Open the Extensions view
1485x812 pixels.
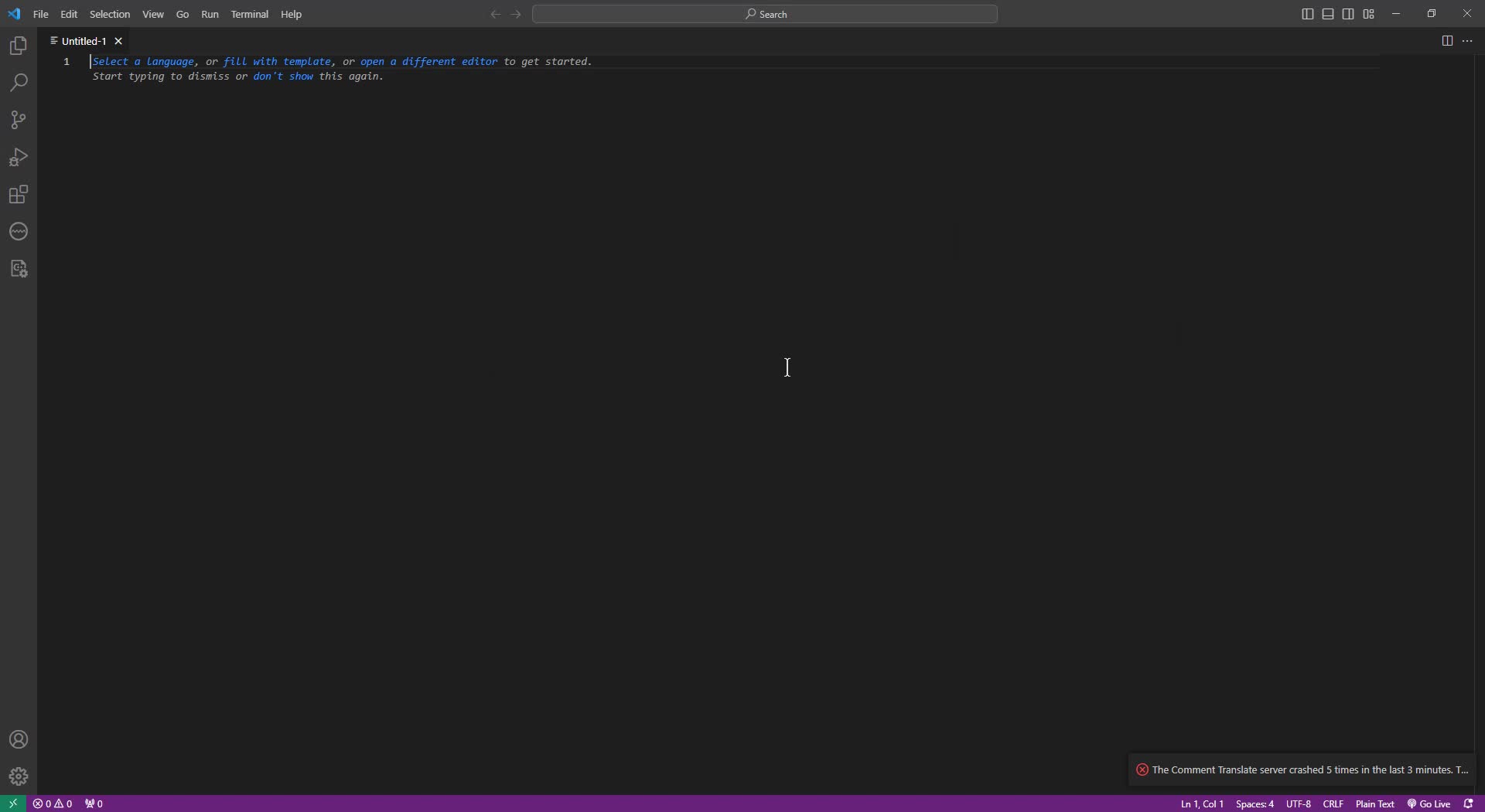pyautogui.click(x=19, y=195)
